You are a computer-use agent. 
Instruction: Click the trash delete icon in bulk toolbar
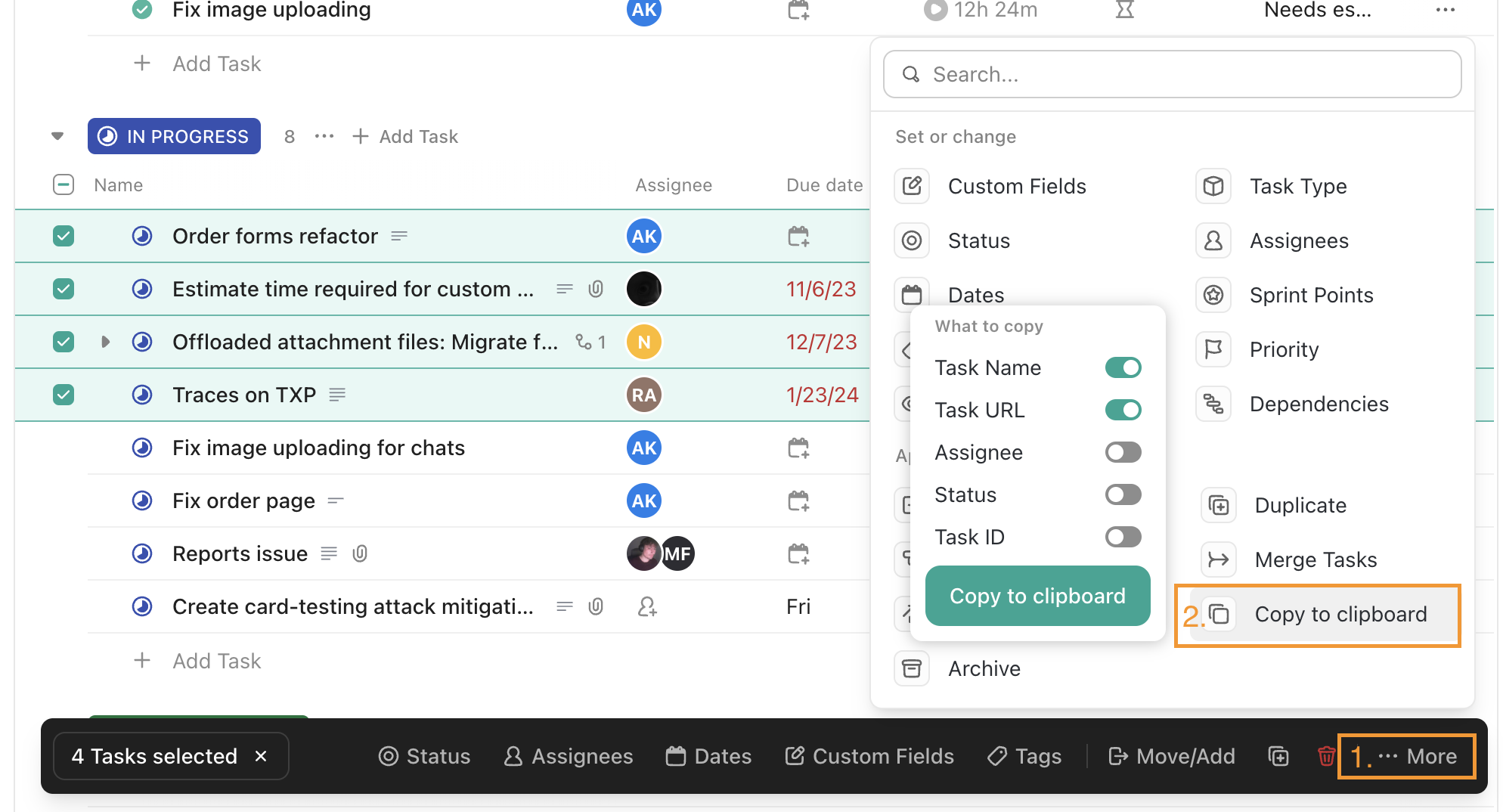click(x=1325, y=756)
